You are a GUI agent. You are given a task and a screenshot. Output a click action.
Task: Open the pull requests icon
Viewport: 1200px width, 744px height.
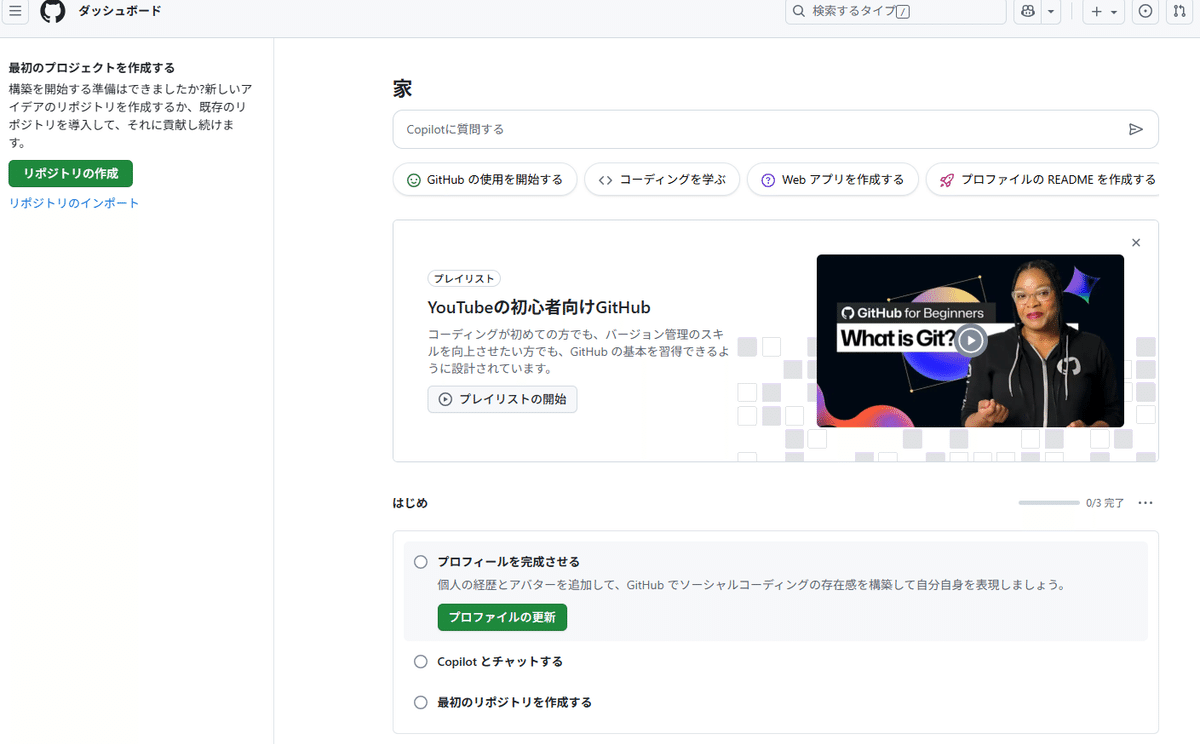[1178, 12]
